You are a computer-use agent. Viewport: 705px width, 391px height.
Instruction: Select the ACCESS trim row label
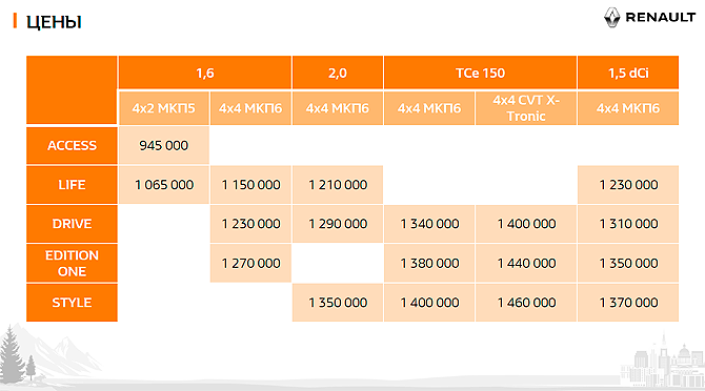(x=72, y=146)
